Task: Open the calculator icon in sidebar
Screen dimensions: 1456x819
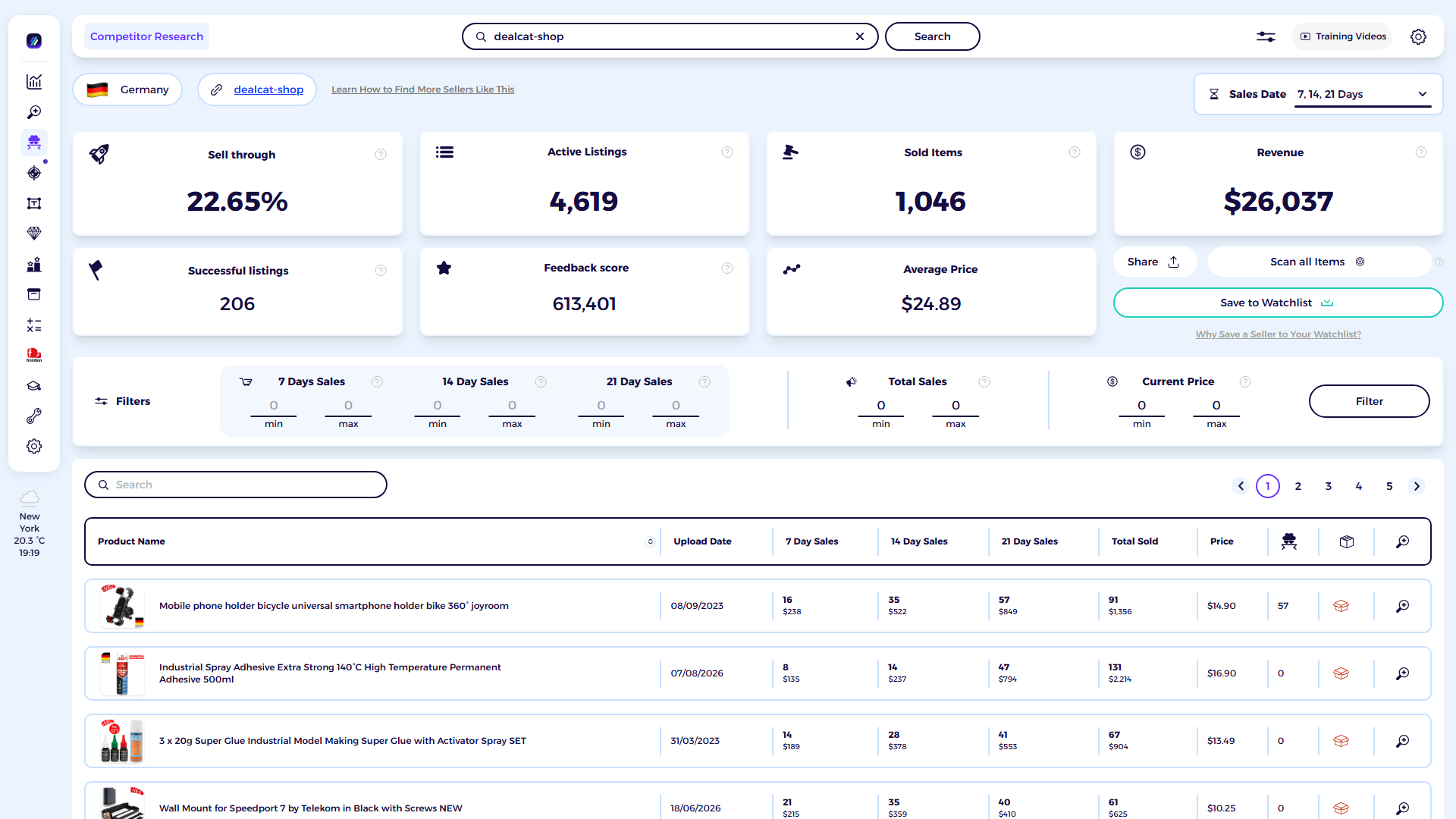Action: pos(34,325)
